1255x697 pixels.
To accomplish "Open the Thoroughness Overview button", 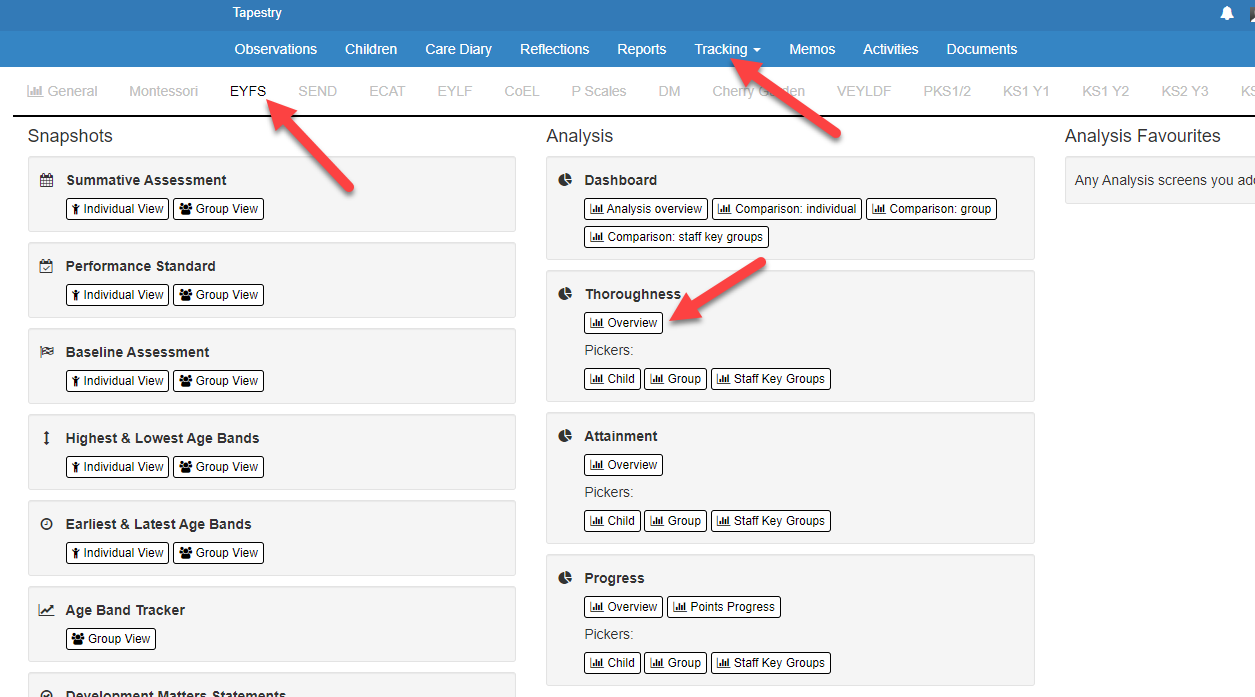I will 623,323.
